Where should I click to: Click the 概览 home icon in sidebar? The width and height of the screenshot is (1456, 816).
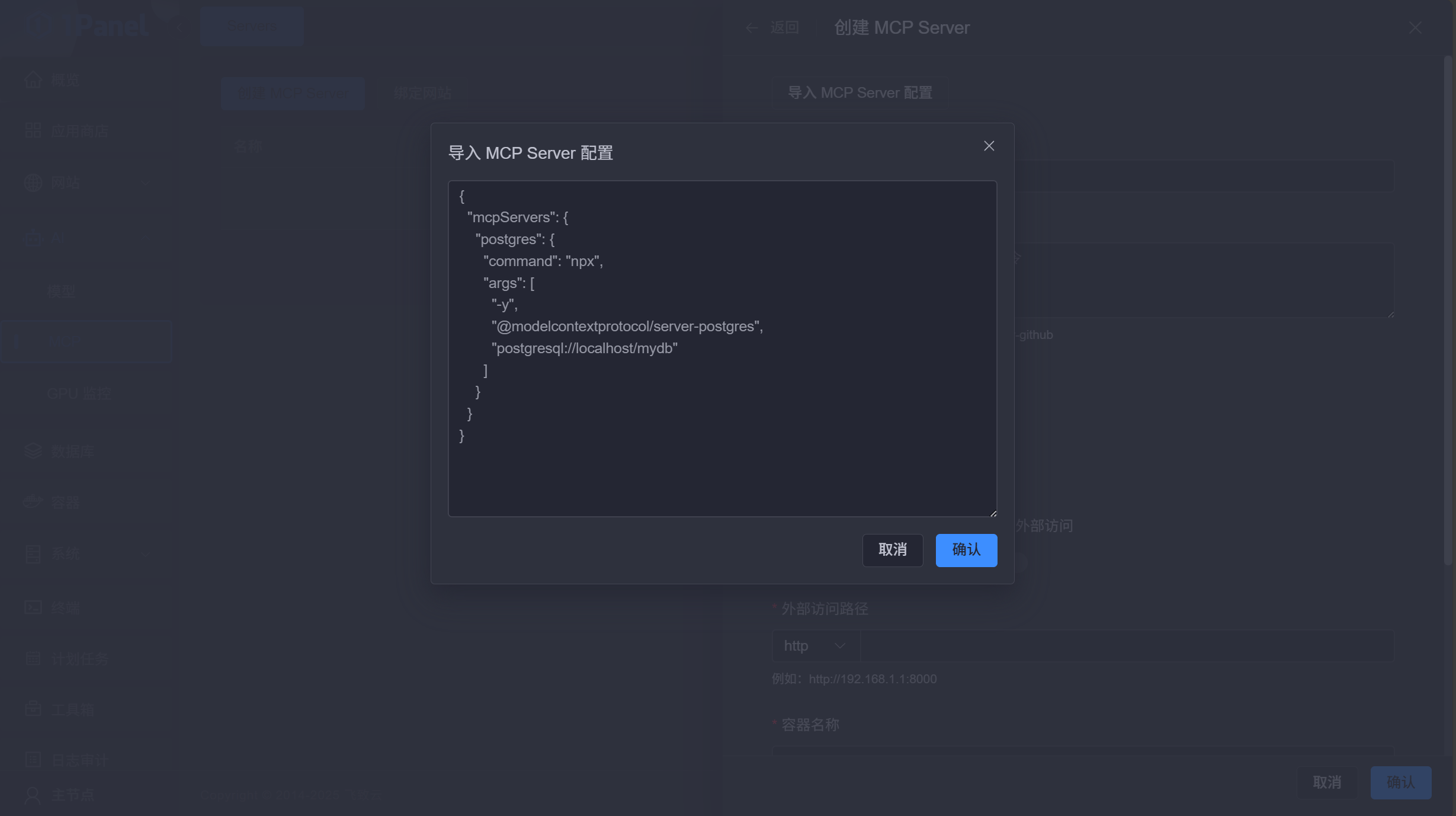pyautogui.click(x=33, y=80)
